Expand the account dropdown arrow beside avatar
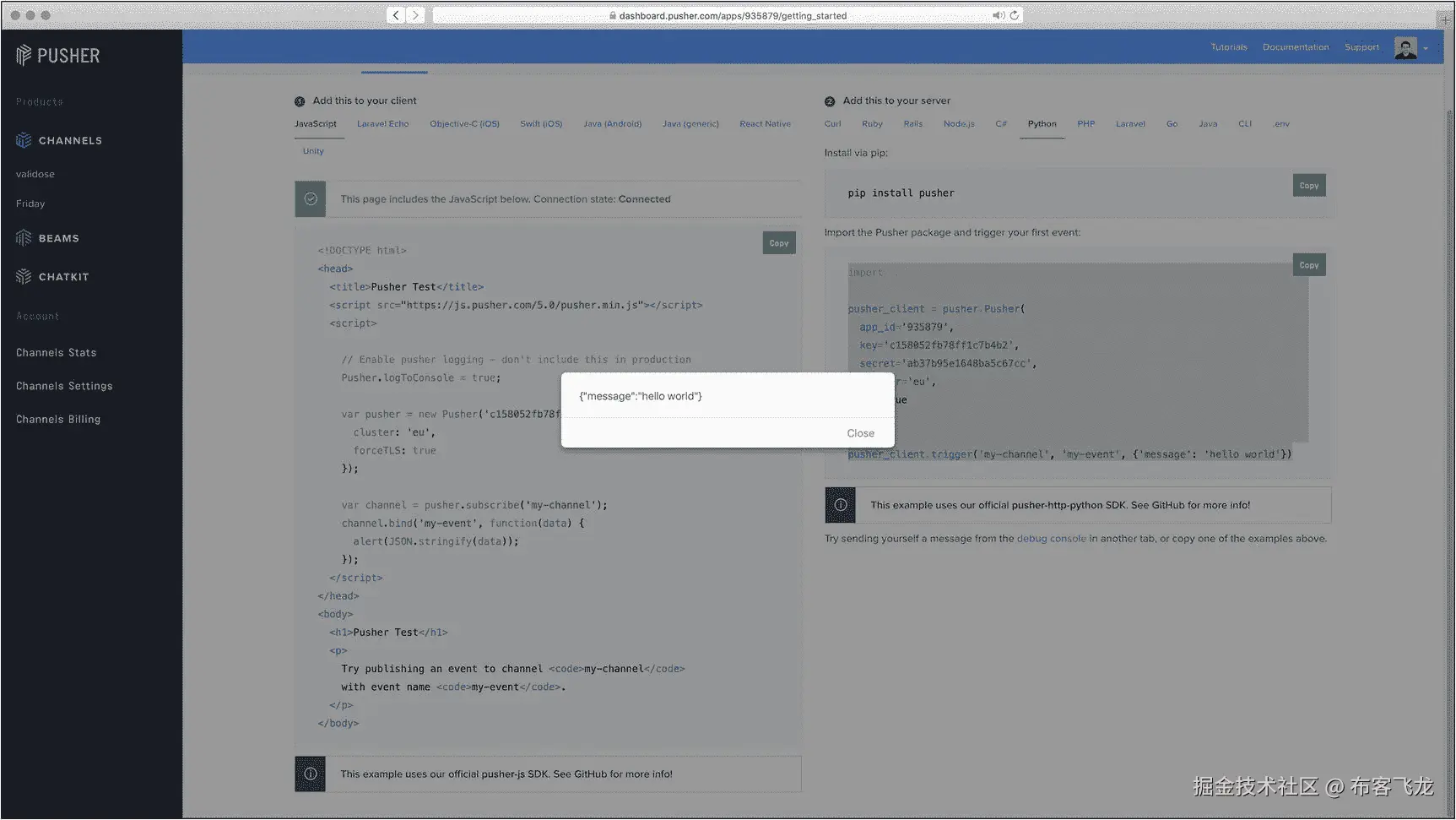This screenshot has height=820, width=1456. coord(1426,48)
